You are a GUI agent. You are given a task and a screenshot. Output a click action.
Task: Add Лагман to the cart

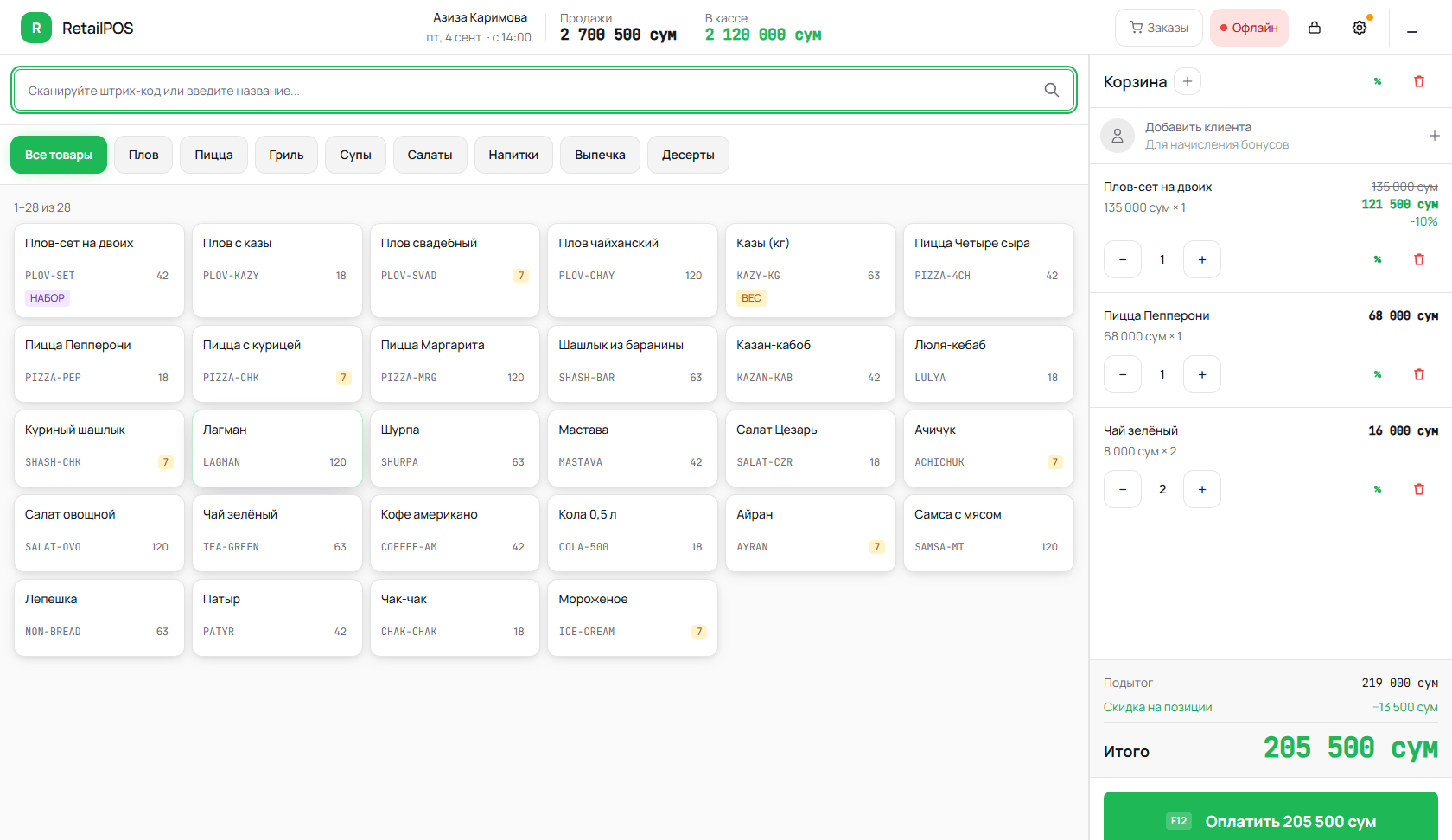pos(277,448)
